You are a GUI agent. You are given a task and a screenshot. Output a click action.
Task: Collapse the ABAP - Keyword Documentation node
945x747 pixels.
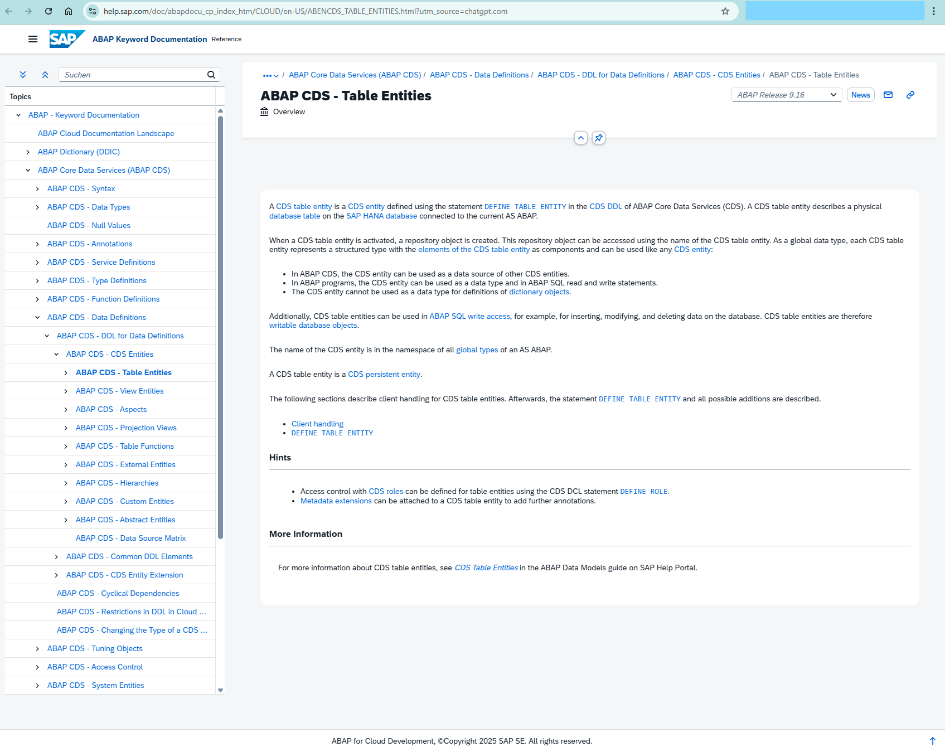click(18, 115)
